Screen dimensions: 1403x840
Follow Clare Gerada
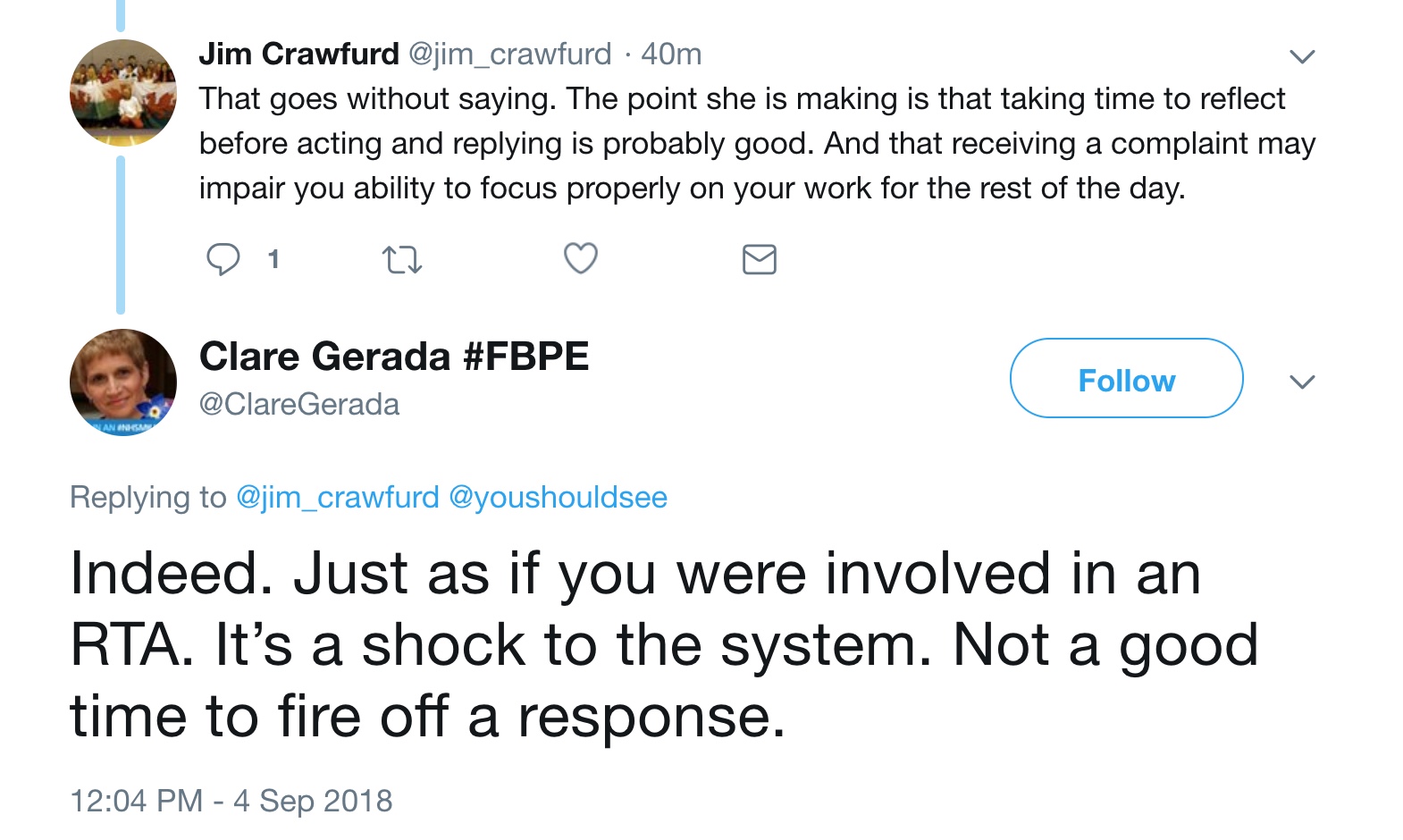(x=1126, y=379)
